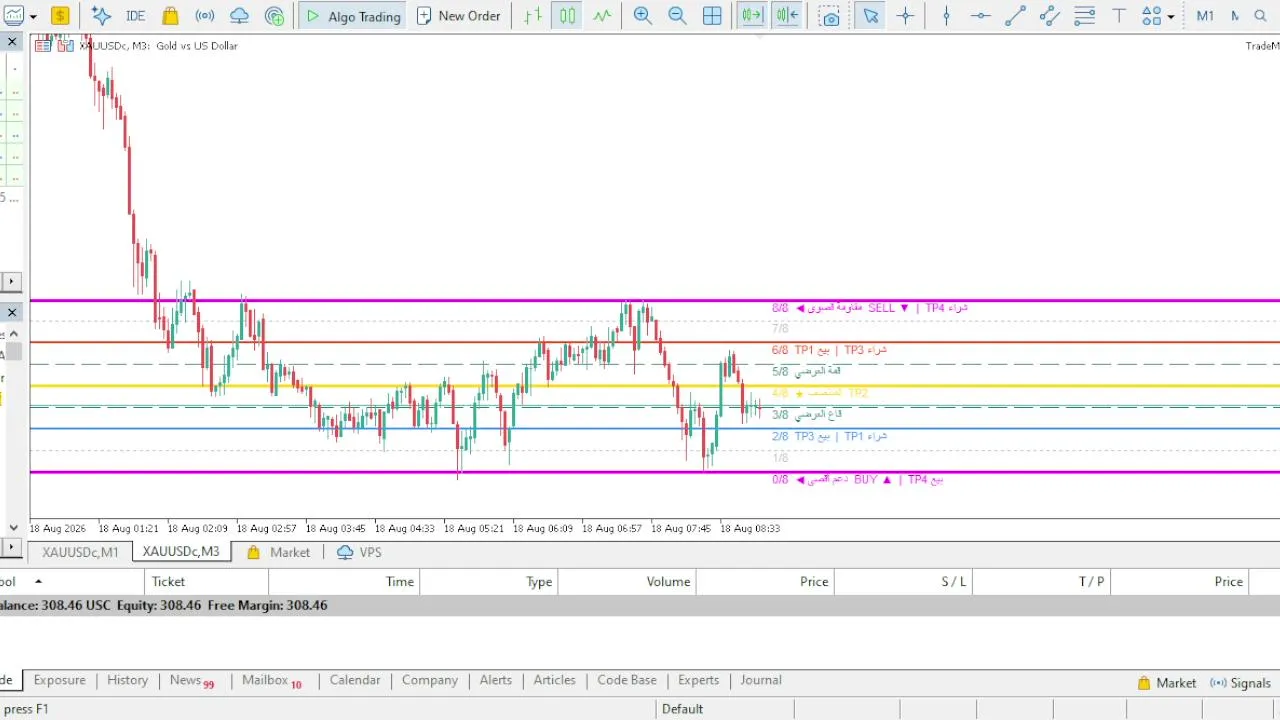Open the Experts toolbox tab
1280x720 pixels.
[698, 680]
